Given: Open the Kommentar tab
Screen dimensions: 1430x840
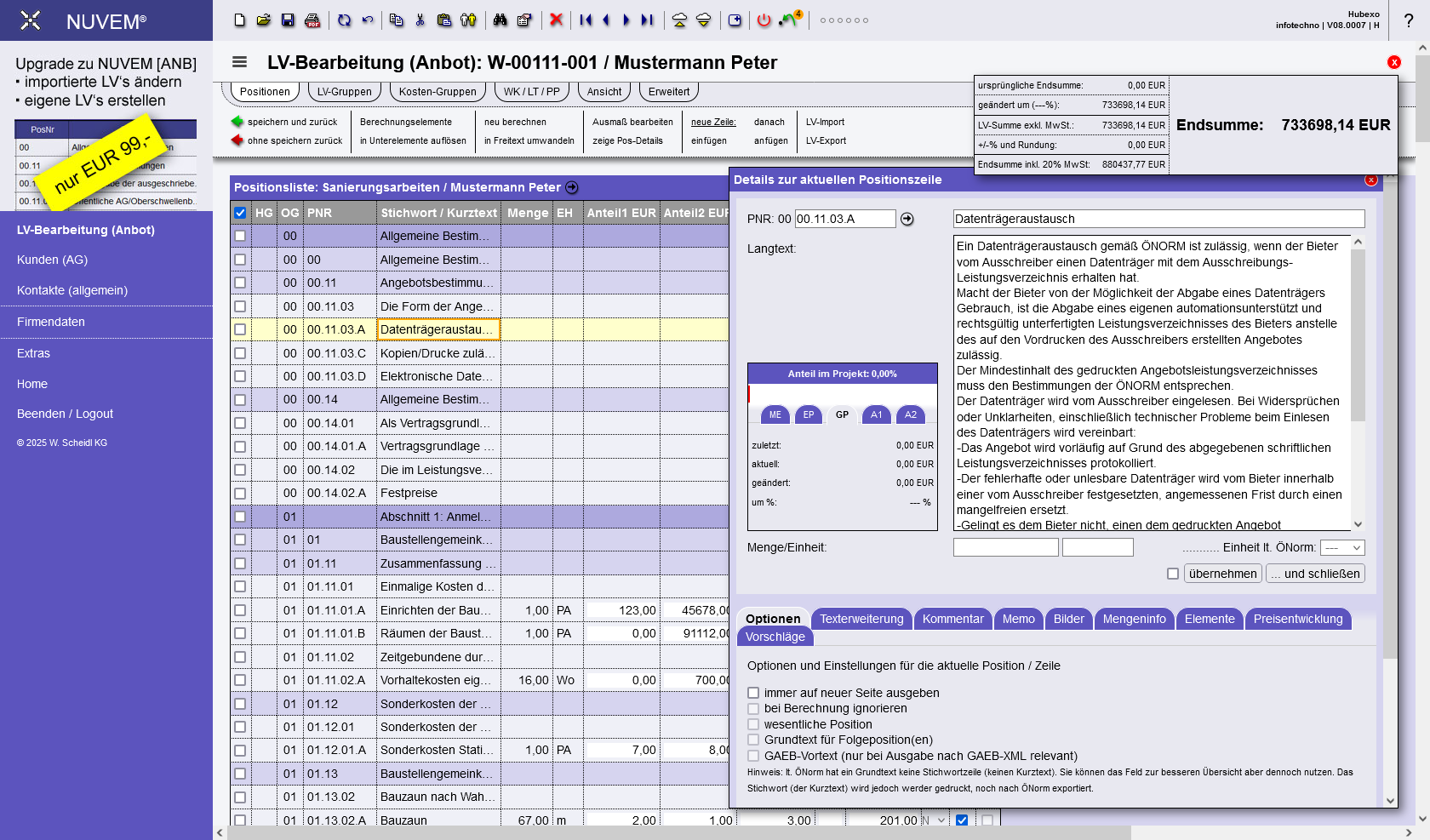Looking at the screenshot, I should tap(952, 619).
